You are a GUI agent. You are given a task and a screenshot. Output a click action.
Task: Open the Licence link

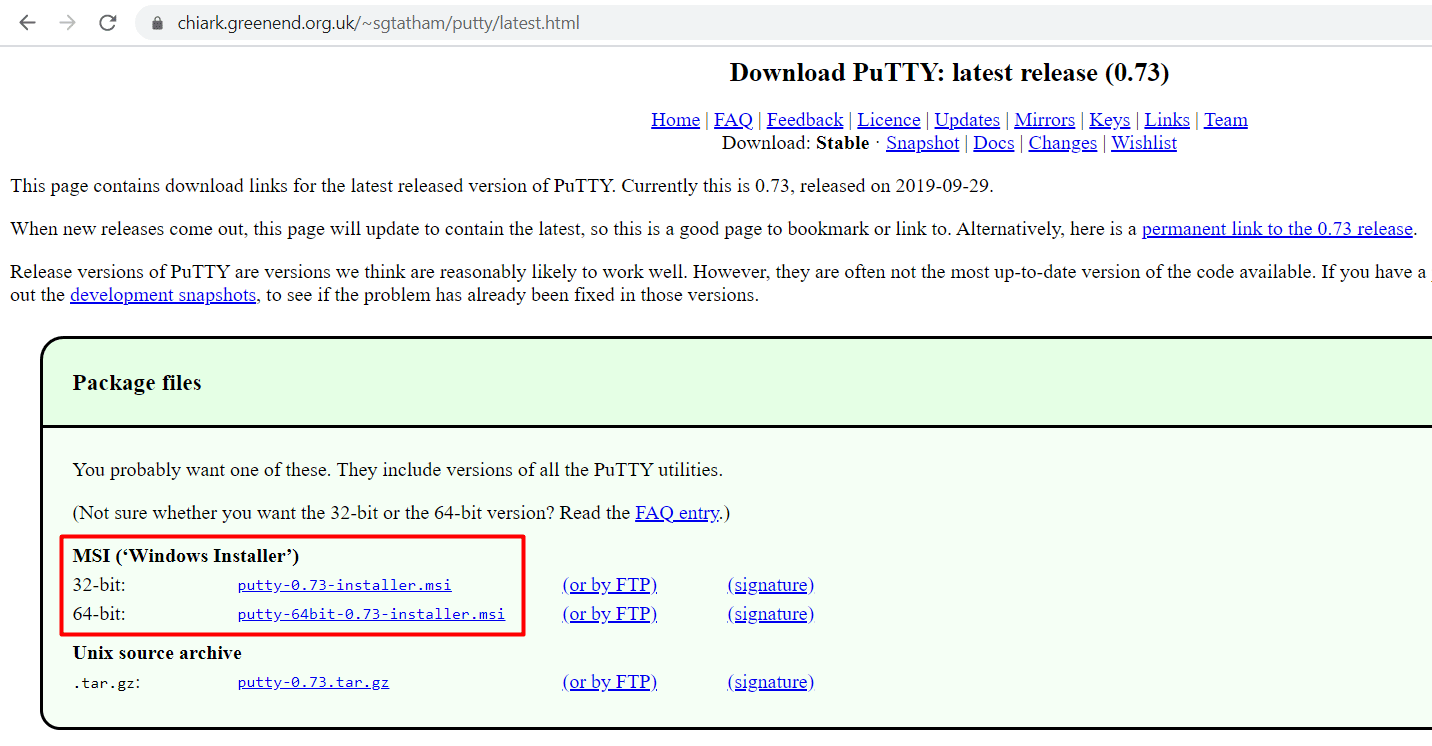point(888,120)
